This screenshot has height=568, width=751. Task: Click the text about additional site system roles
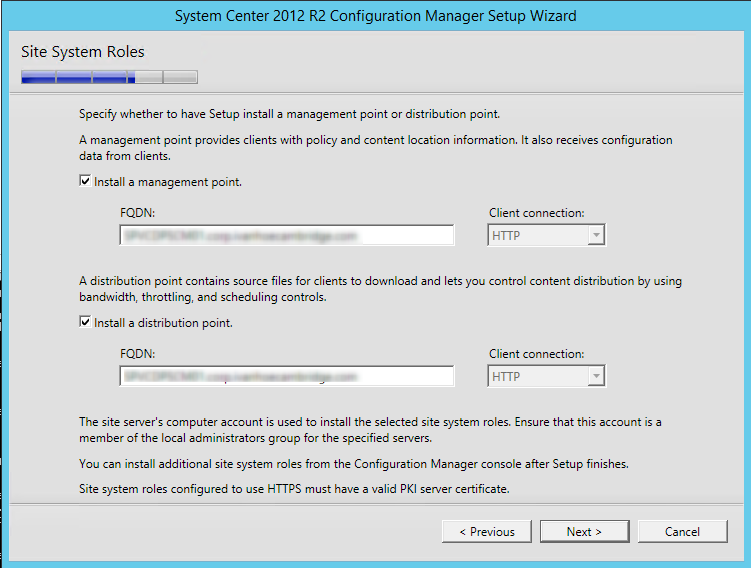coord(354,464)
